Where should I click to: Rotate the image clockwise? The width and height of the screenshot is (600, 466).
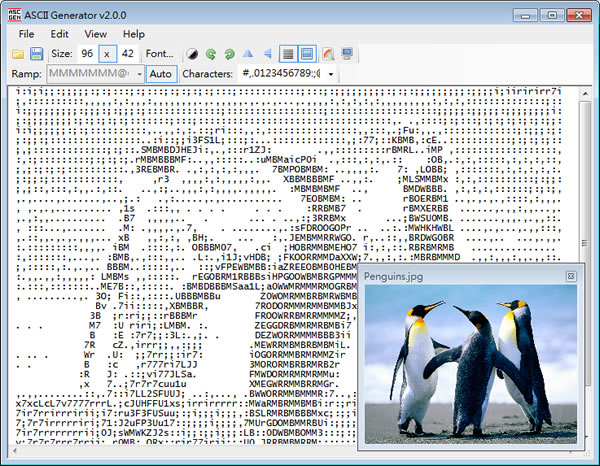(229, 53)
